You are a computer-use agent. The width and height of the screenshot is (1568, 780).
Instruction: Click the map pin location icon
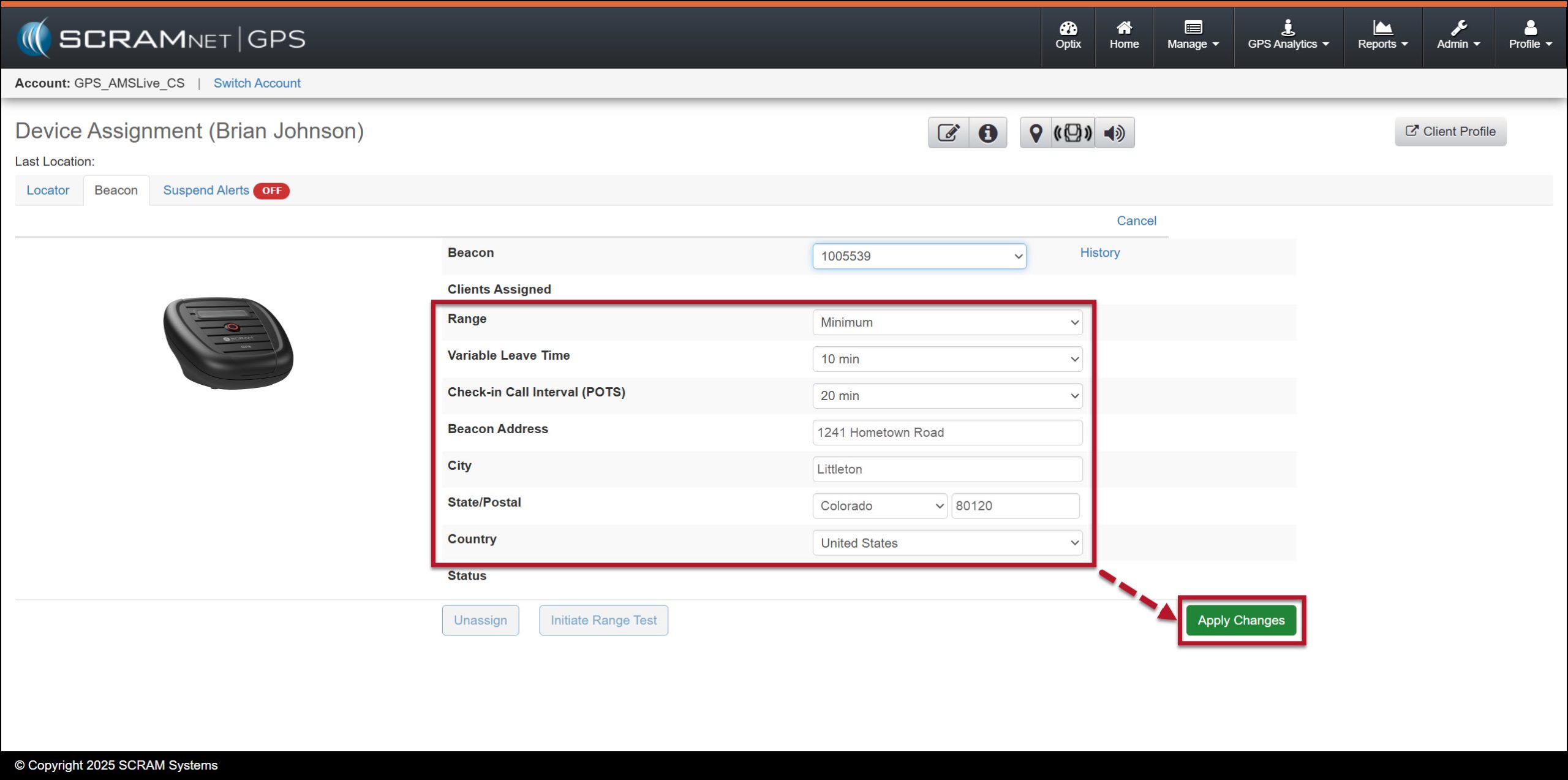[x=1035, y=132]
